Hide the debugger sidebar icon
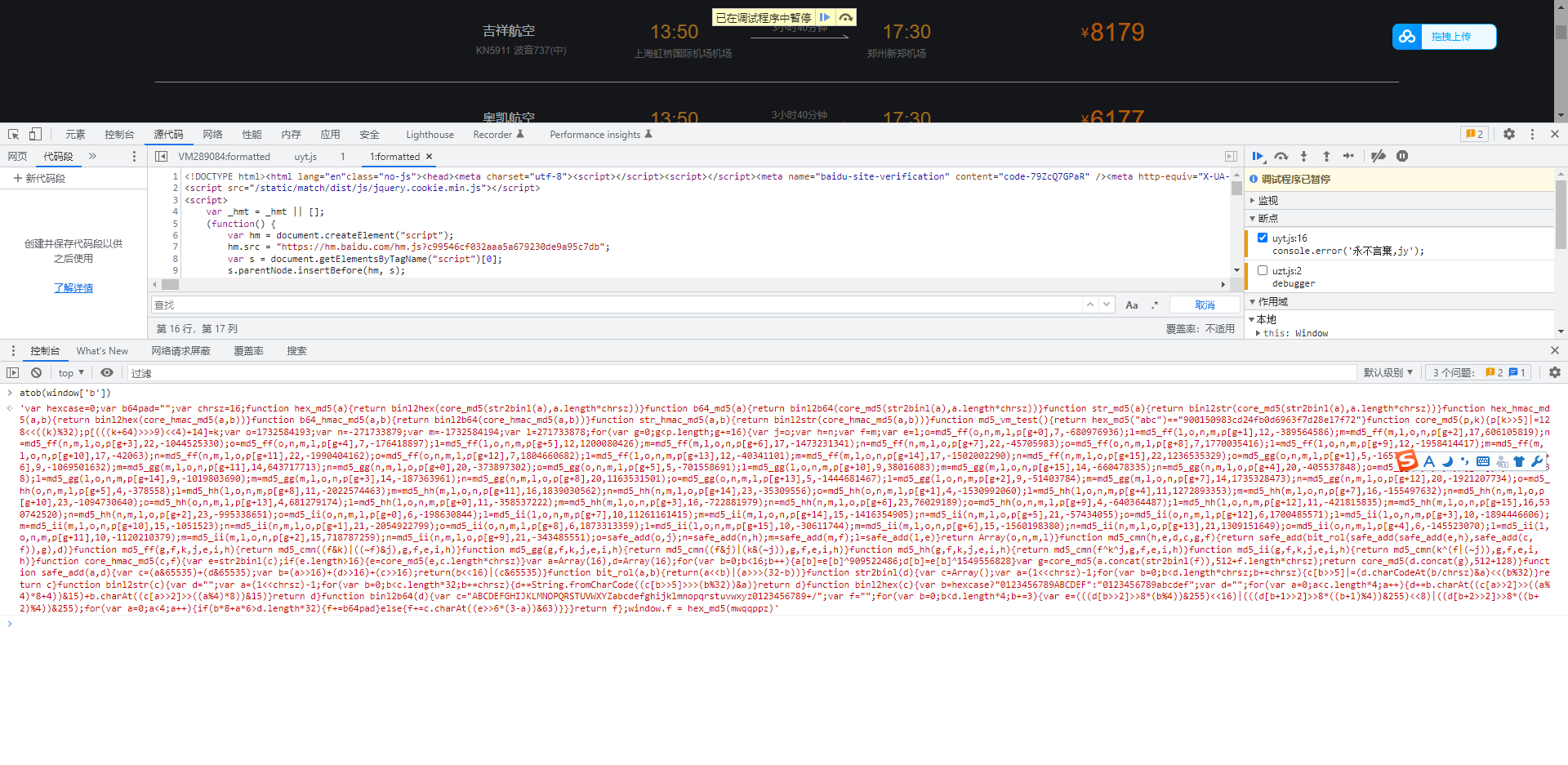1568x765 pixels. (x=1231, y=156)
